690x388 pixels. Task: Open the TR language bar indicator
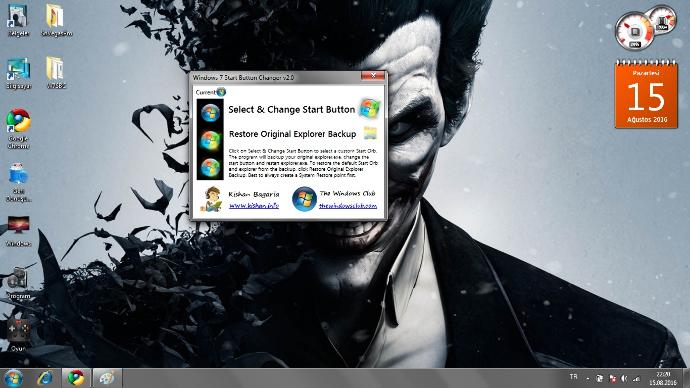tap(573, 377)
